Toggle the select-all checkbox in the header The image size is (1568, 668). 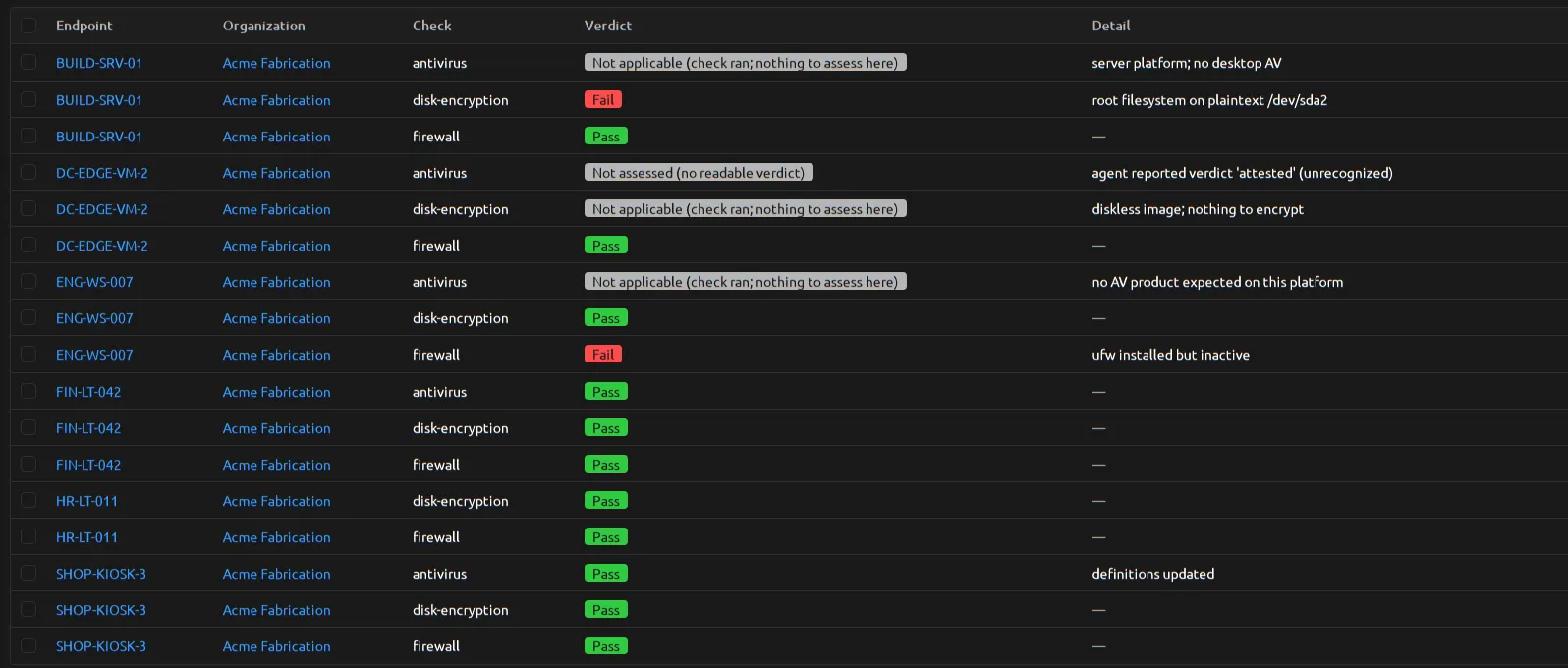click(28, 26)
